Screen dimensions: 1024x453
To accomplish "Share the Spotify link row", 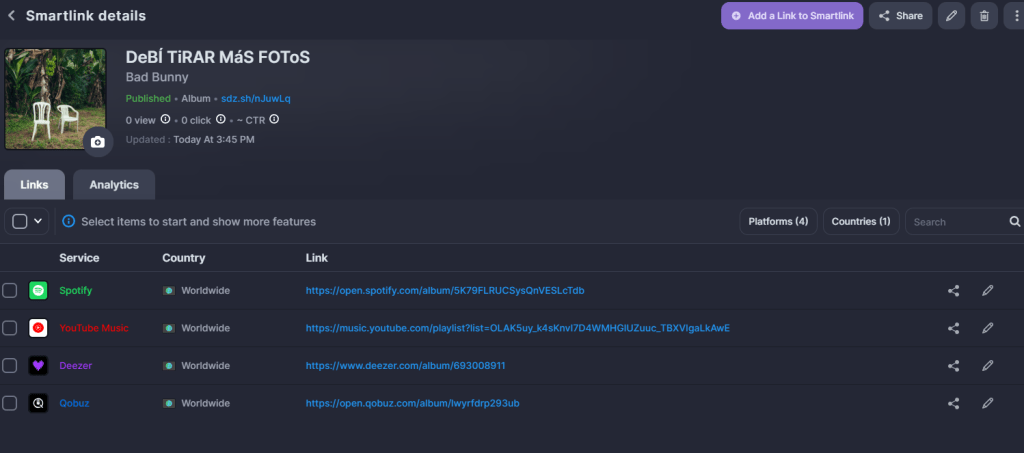I will coord(953,291).
